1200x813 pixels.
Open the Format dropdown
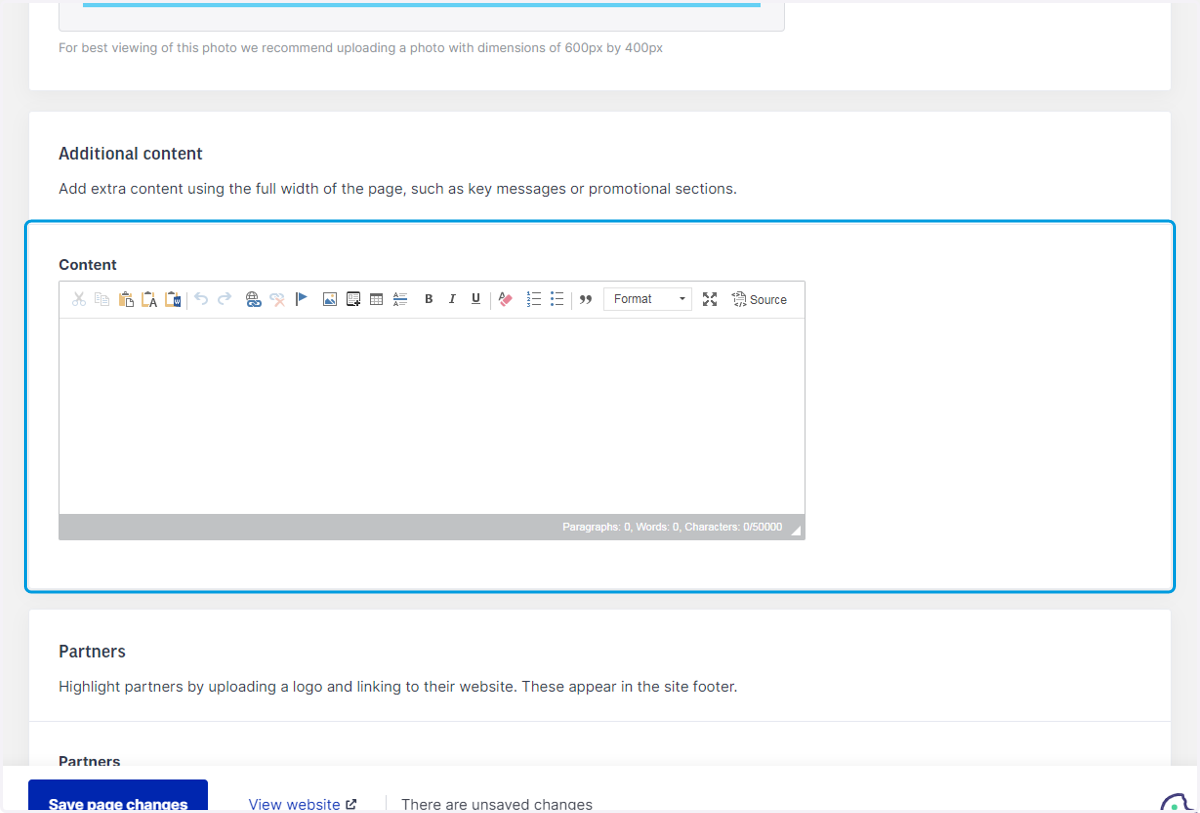[648, 299]
